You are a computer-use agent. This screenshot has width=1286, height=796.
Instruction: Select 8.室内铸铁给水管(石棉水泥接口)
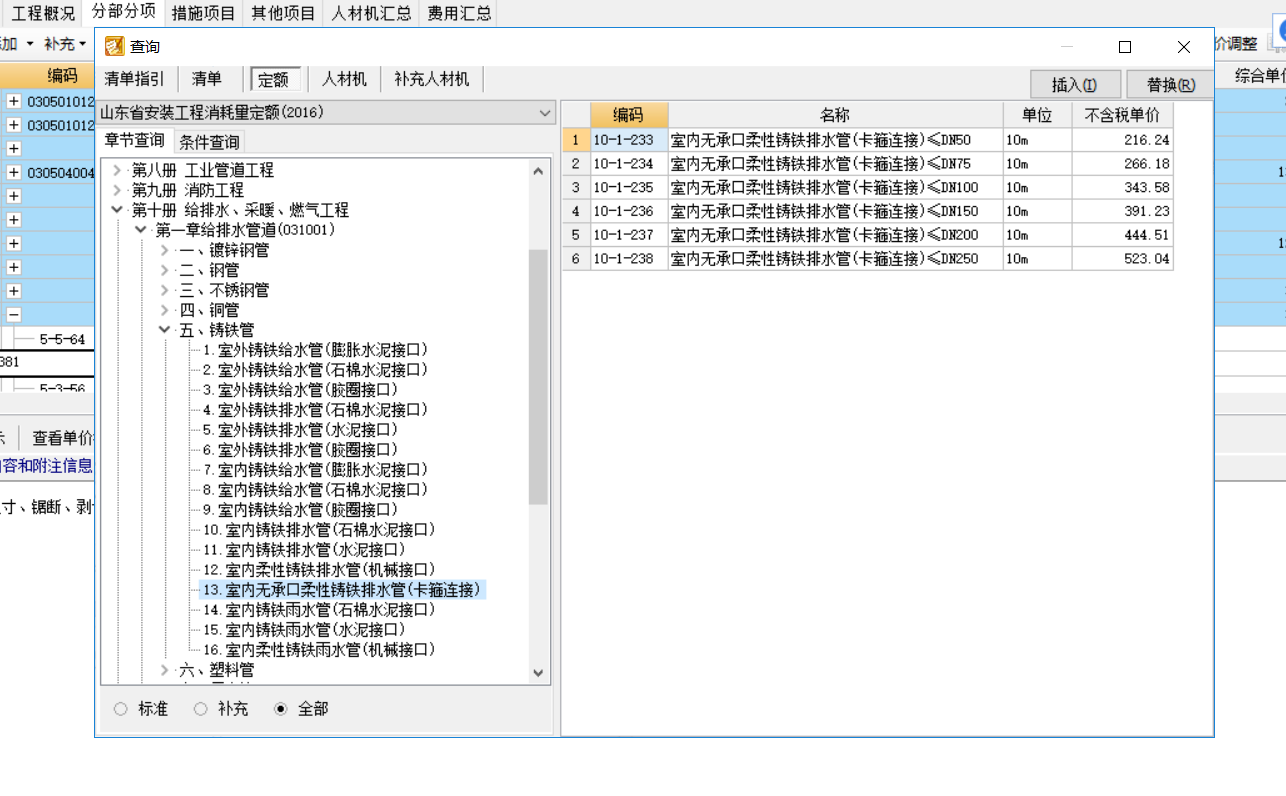(x=315, y=490)
